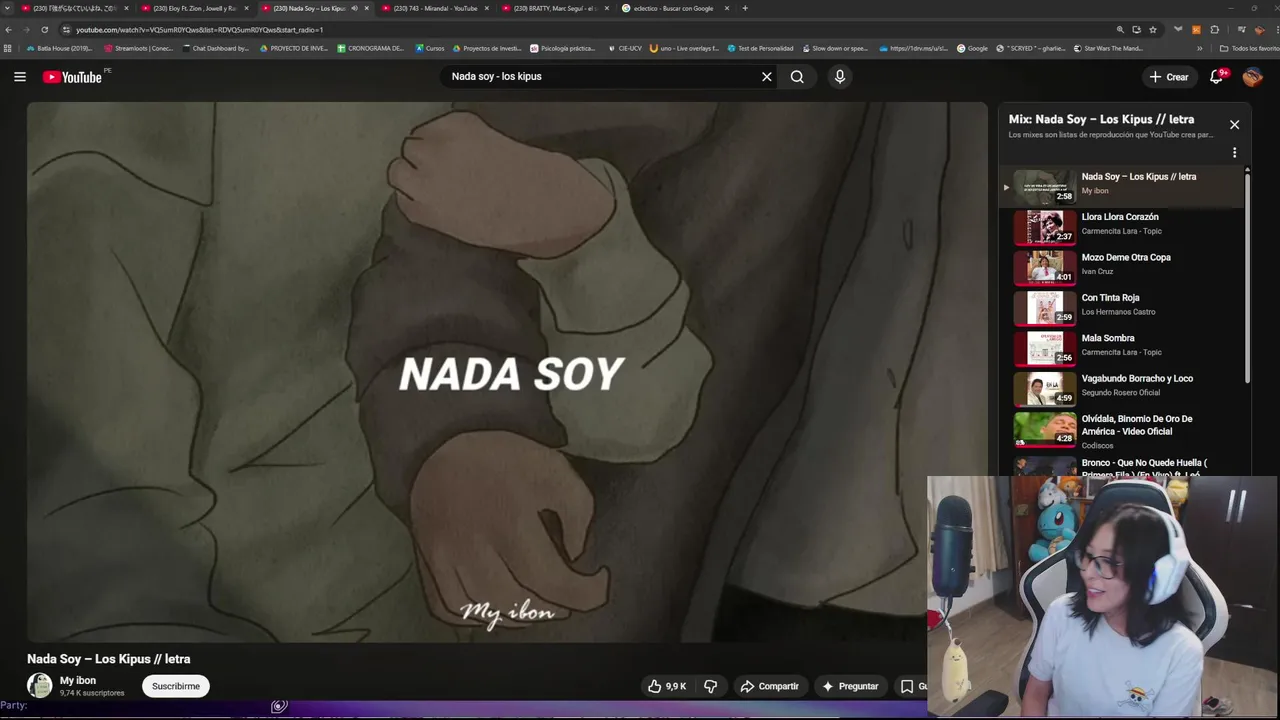The width and height of the screenshot is (1280, 720).
Task: Open the Streamloots bookmark
Action: tap(139, 48)
